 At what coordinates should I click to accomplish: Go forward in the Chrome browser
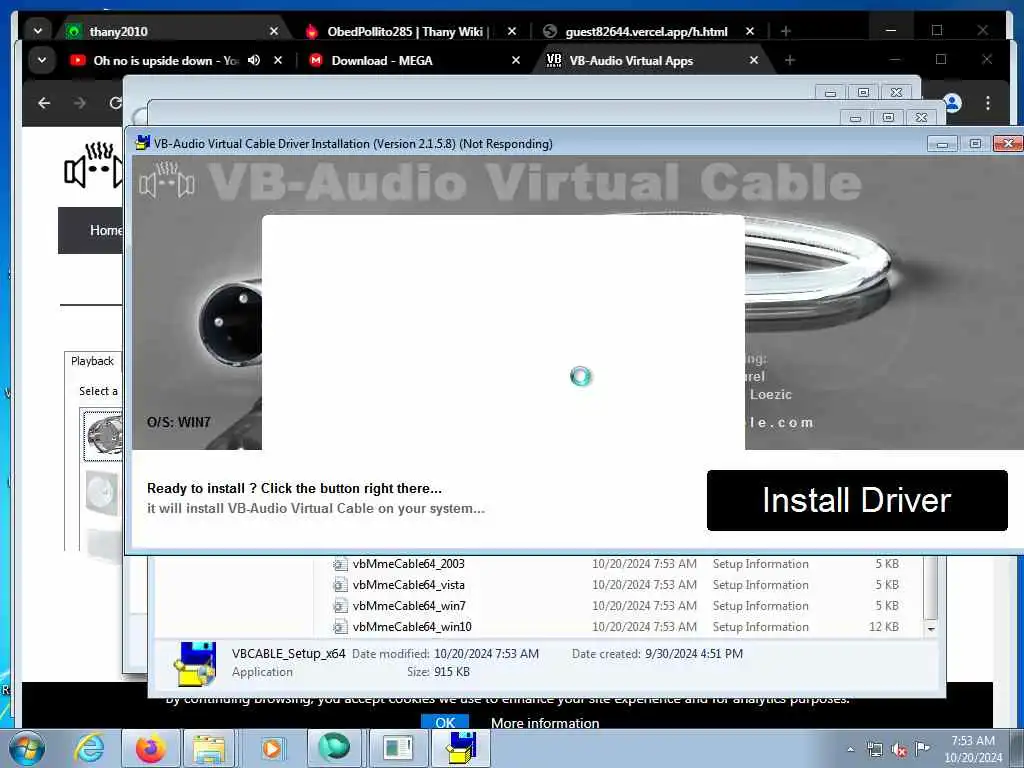coord(80,103)
